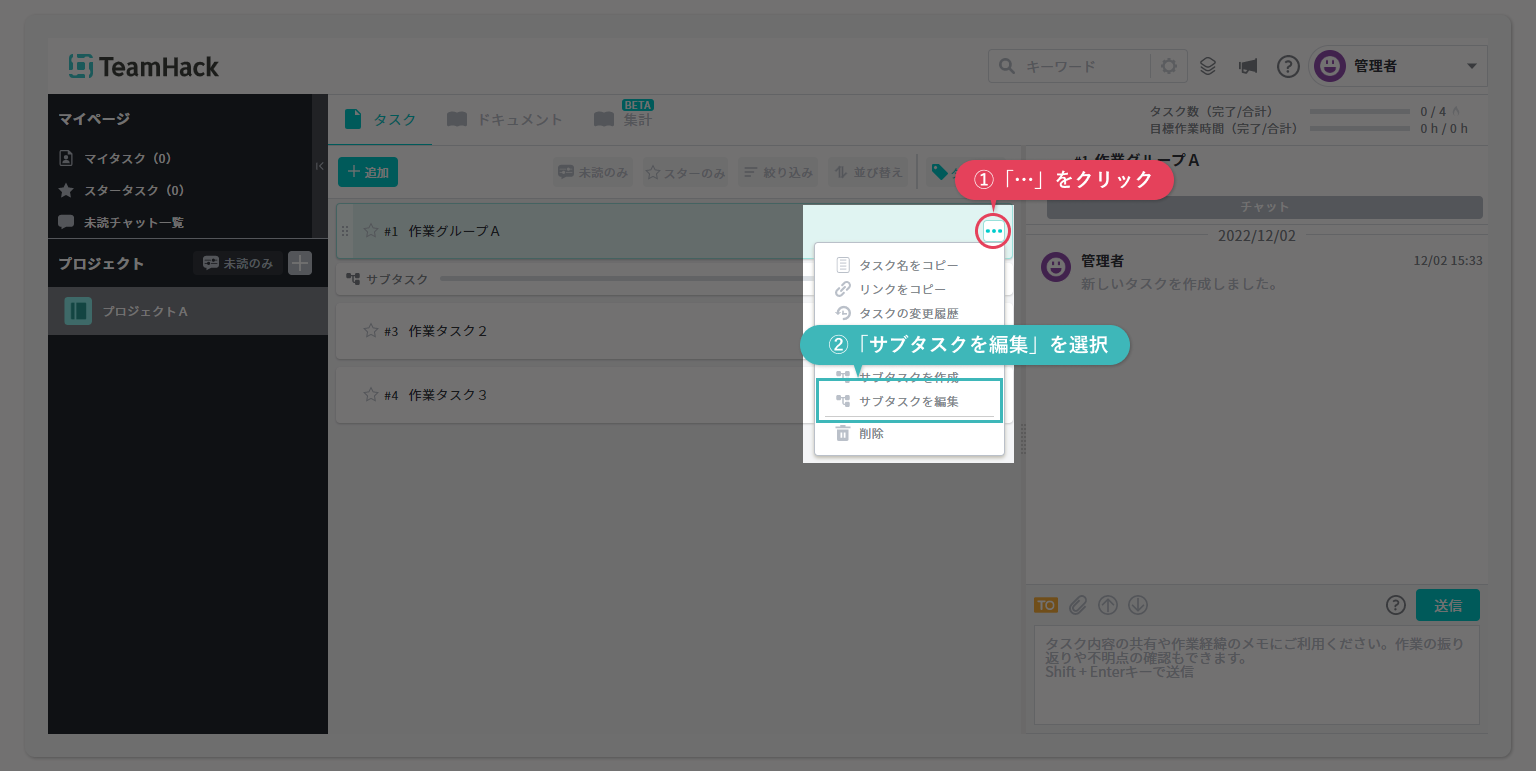Click the キーワード search field
The width and height of the screenshot is (1536, 771).
(1085, 67)
